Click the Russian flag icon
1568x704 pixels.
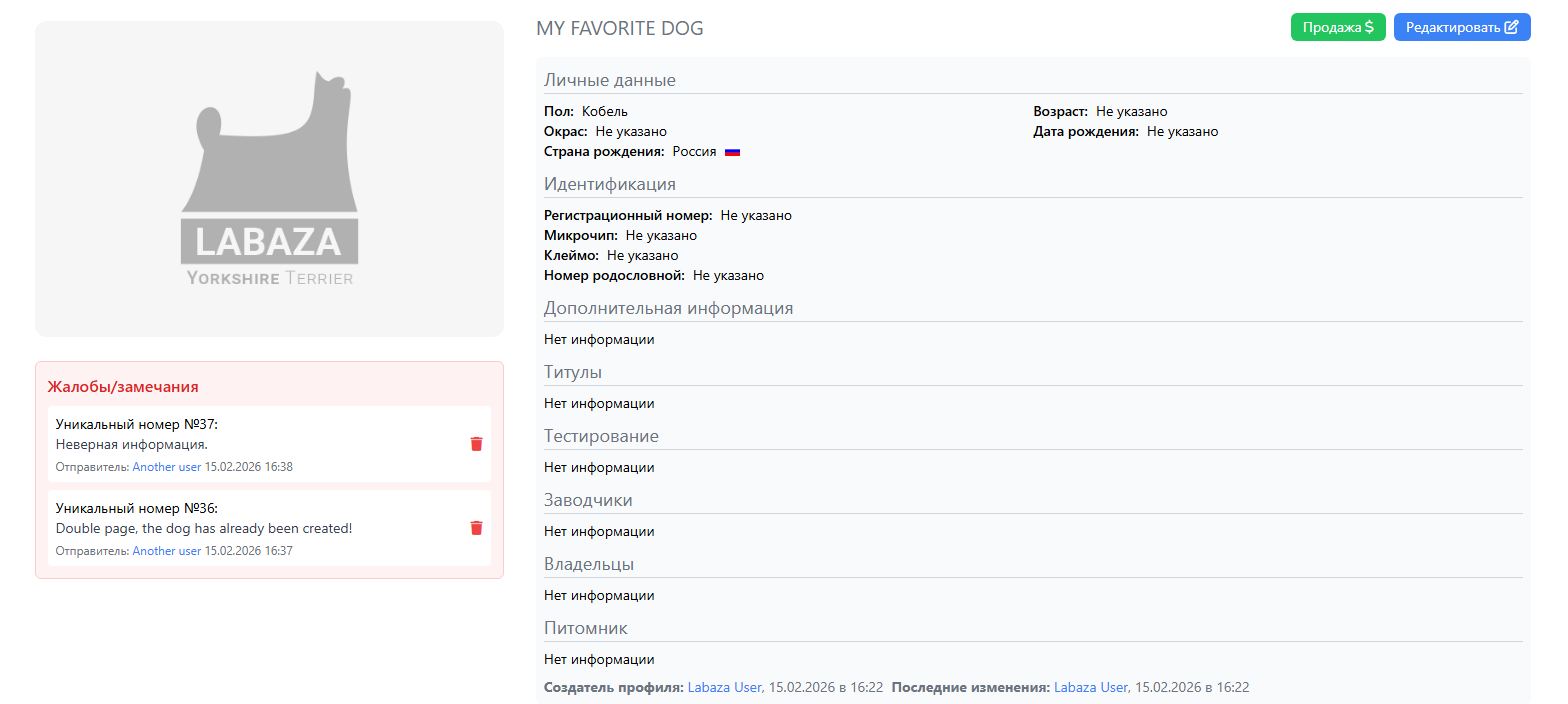point(732,152)
